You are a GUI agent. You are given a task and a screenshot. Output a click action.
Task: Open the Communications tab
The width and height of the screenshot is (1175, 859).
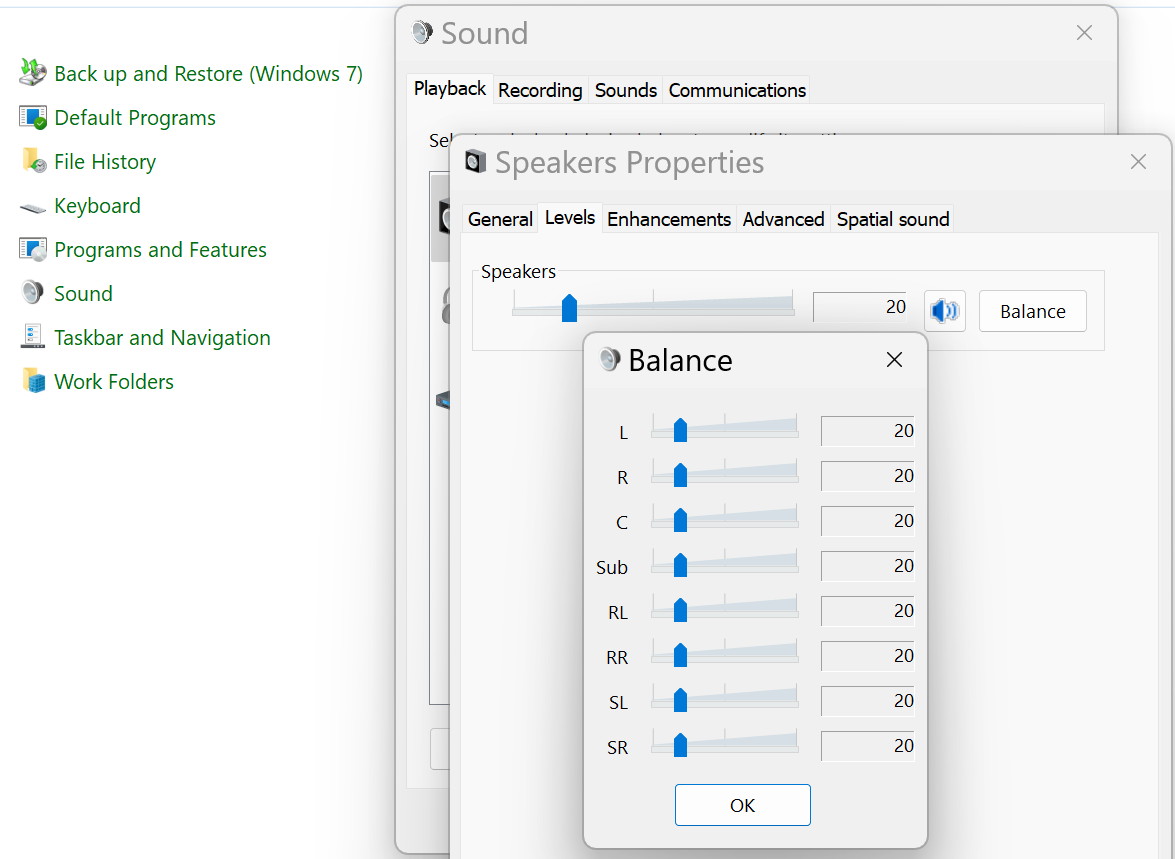coord(737,90)
